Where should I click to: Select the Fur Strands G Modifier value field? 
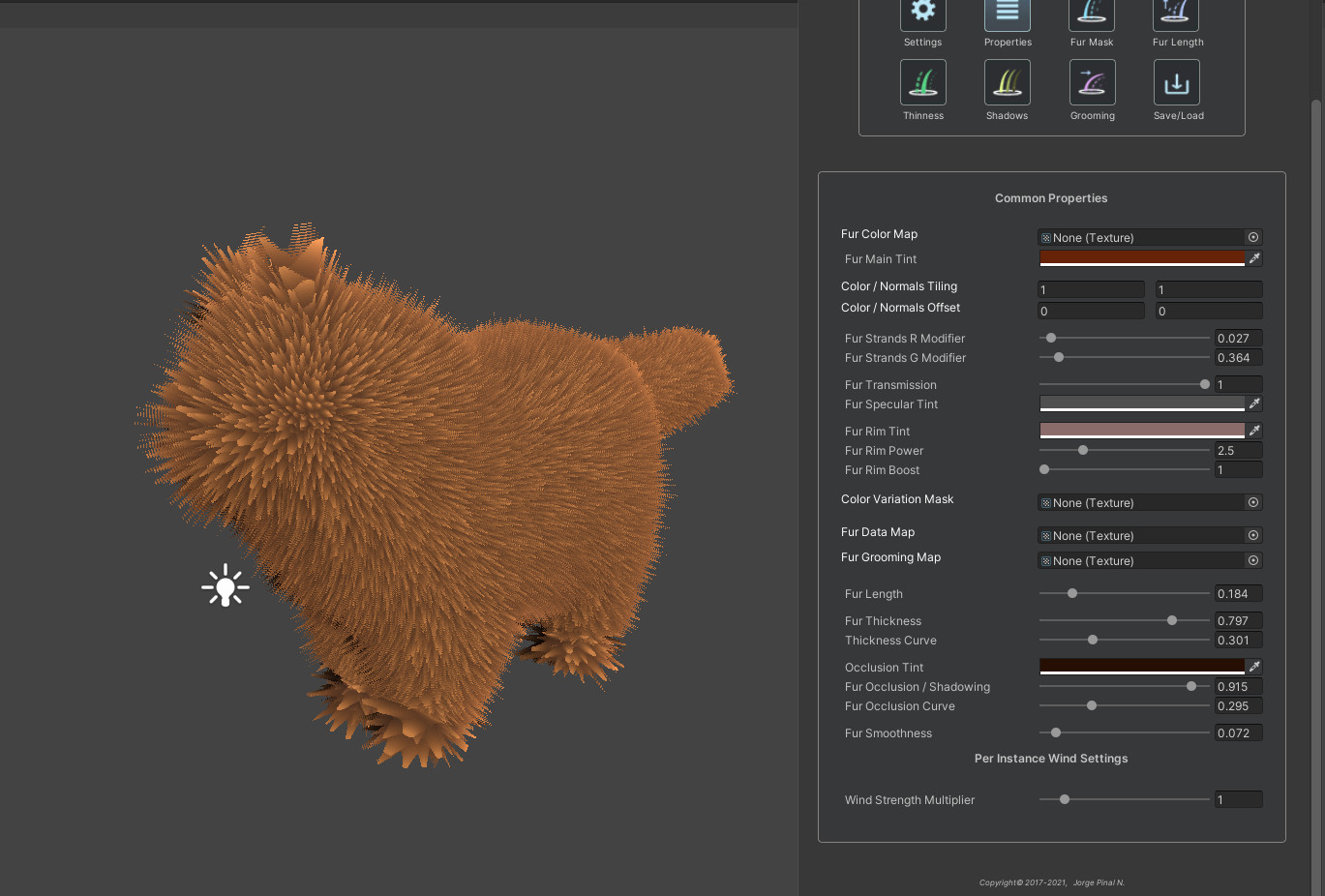(1238, 357)
